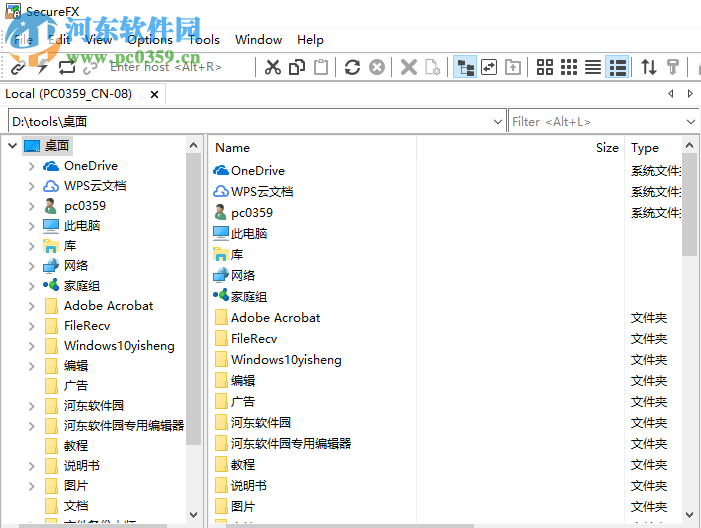Open the path D:\tools\桌面 dropdown arrow
This screenshot has height=528, width=701.
498,122
